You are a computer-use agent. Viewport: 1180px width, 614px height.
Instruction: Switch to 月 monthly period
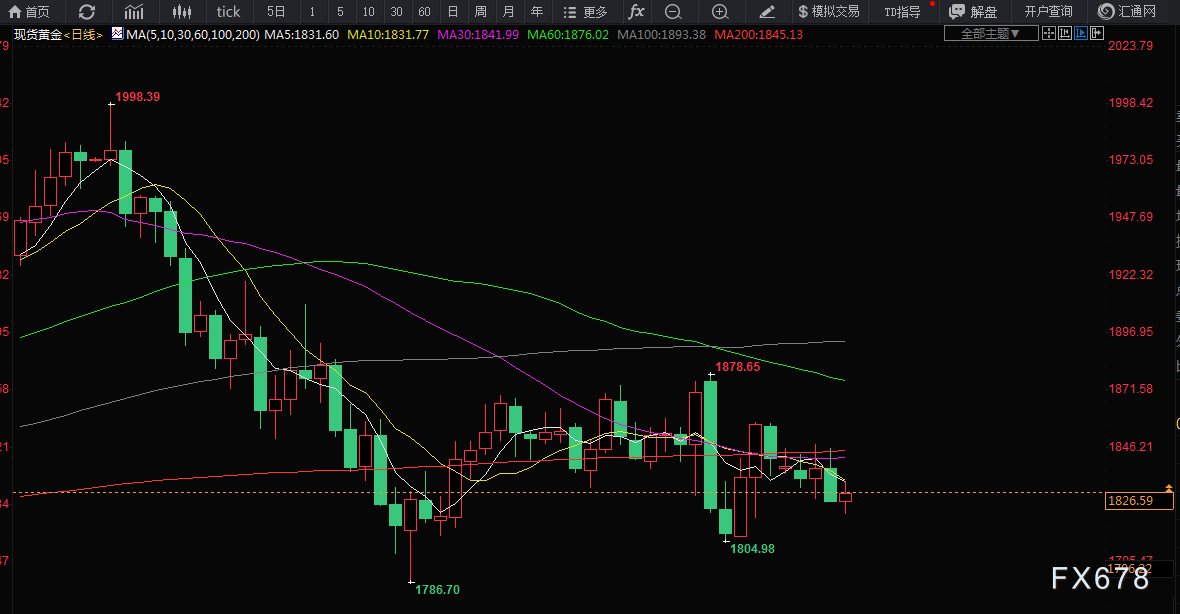(509, 11)
